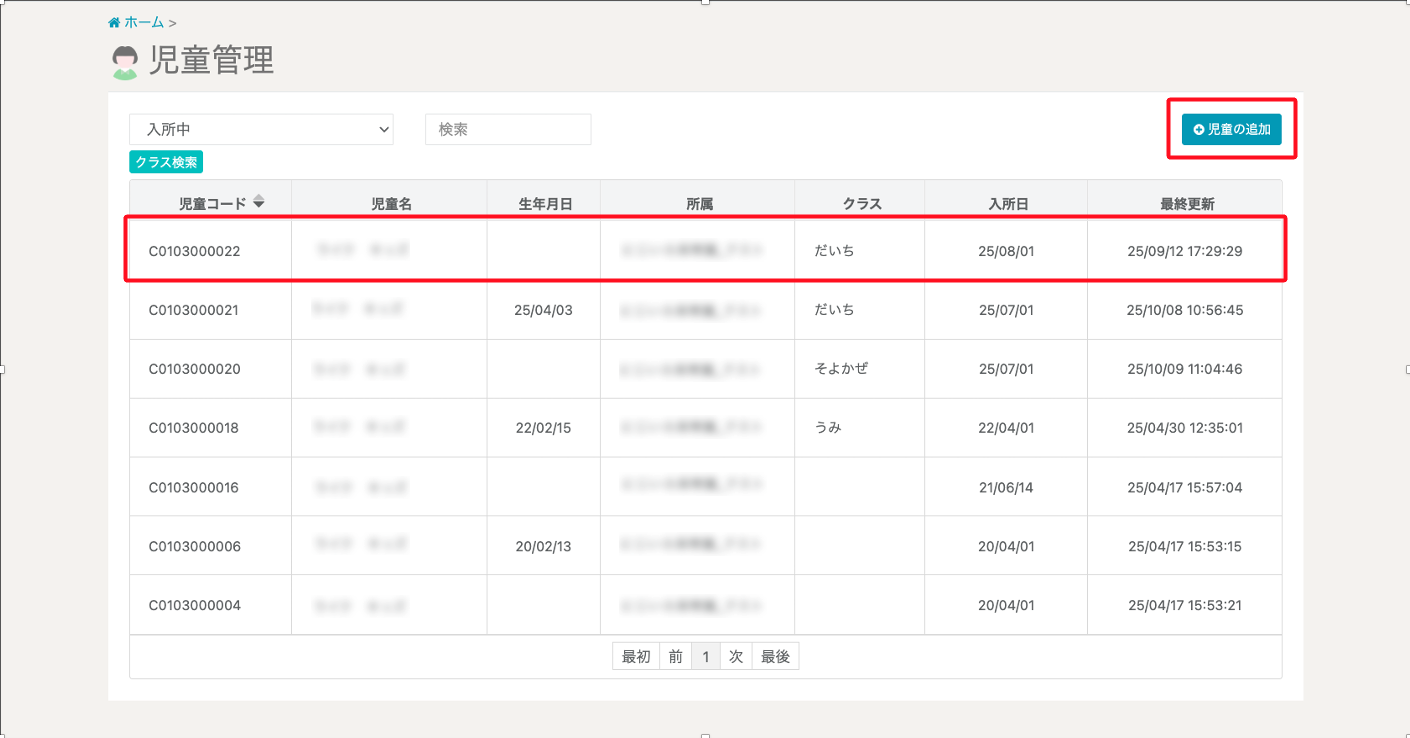This screenshot has height=738, width=1410.
Task: Go to 最後 last page
Action: pyautogui.click(x=775, y=657)
